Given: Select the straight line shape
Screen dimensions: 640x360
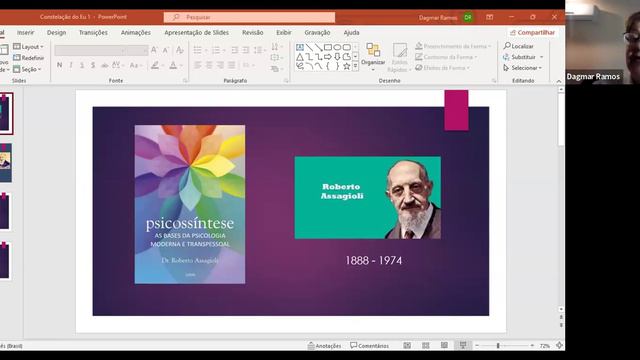Looking at the screenshot, I should coord(309,47).
